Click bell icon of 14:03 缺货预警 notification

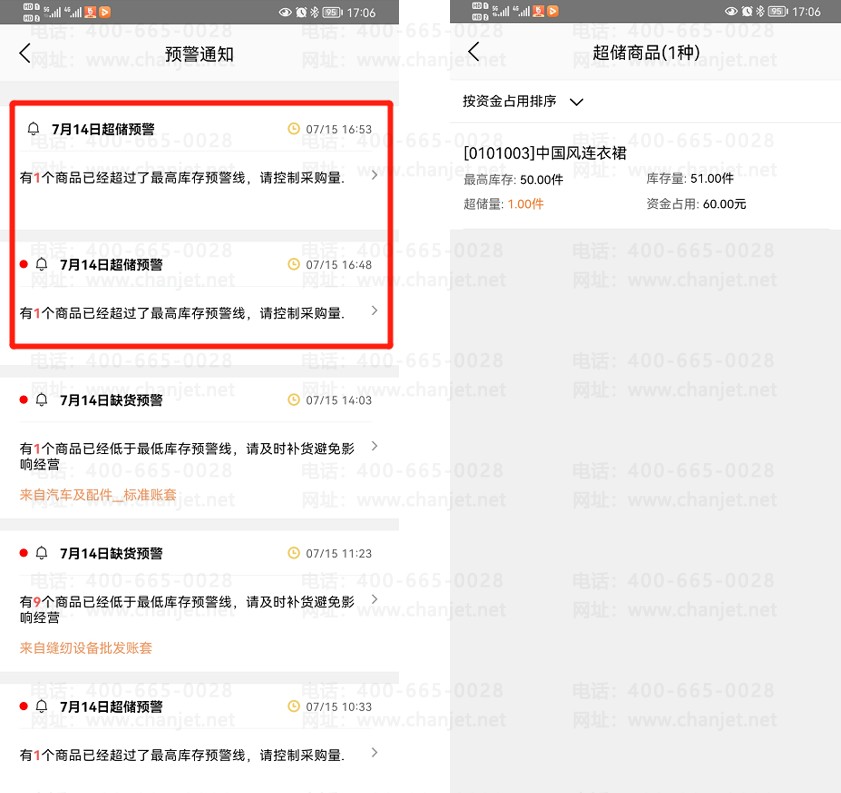41,400
